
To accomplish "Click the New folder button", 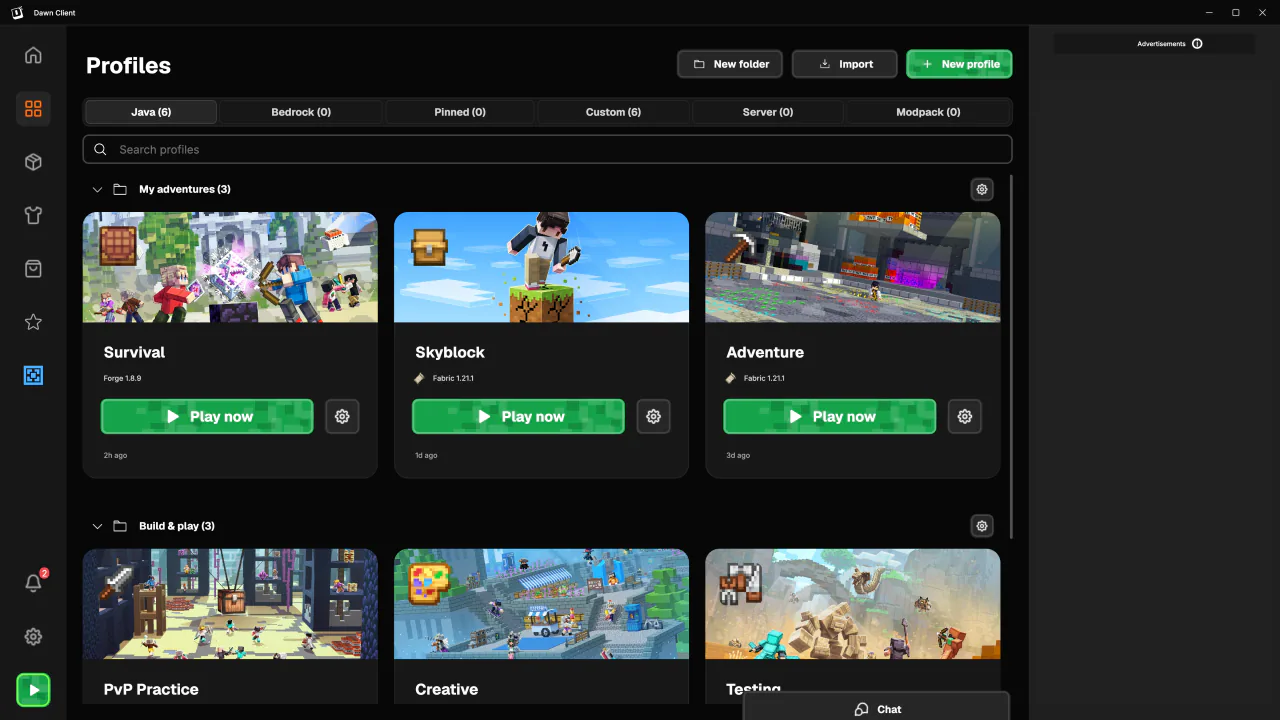I will [x=731, y=64].
